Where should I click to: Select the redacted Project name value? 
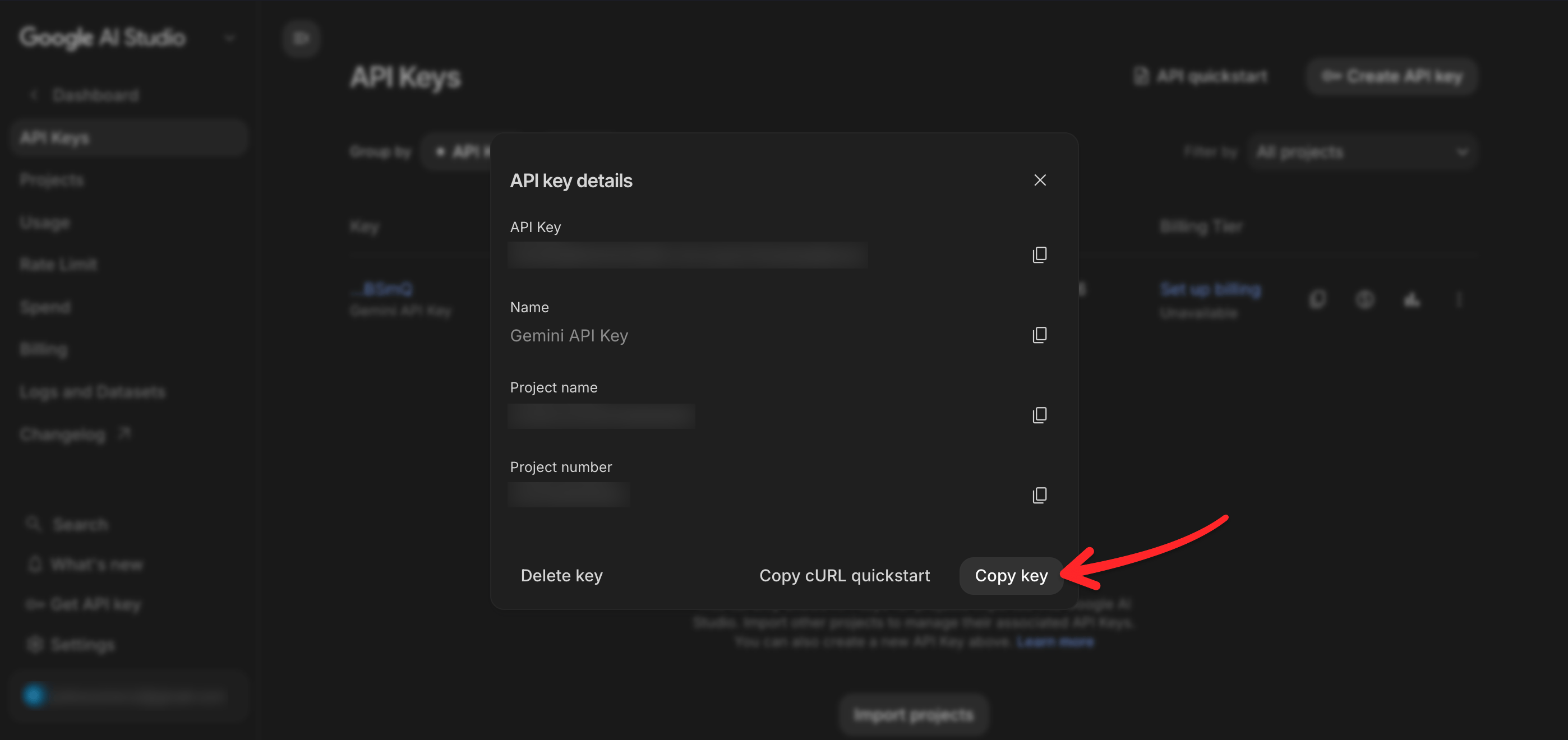(601, 415)
